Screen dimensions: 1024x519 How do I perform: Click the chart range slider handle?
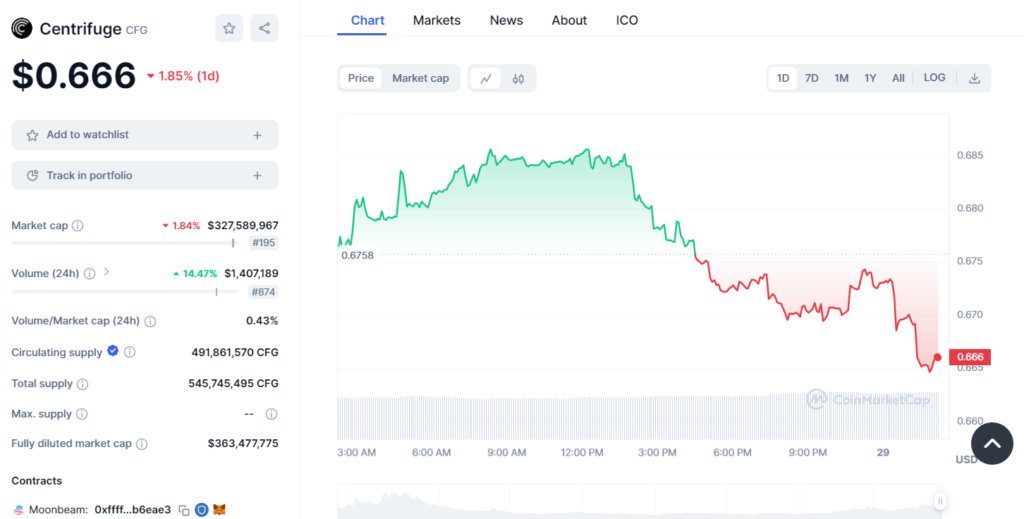(939, 501)
